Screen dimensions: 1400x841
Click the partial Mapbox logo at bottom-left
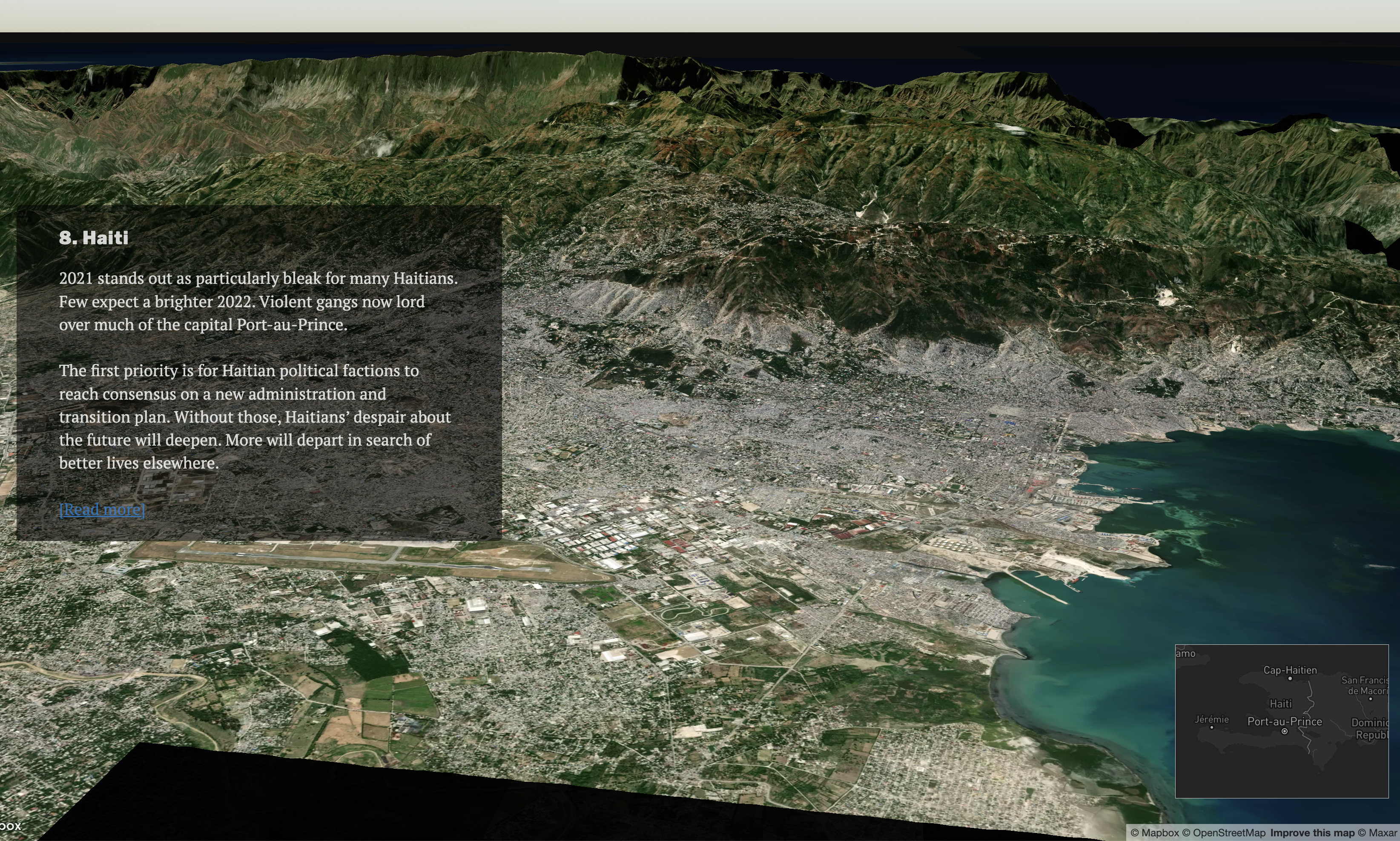pos(10,826)
